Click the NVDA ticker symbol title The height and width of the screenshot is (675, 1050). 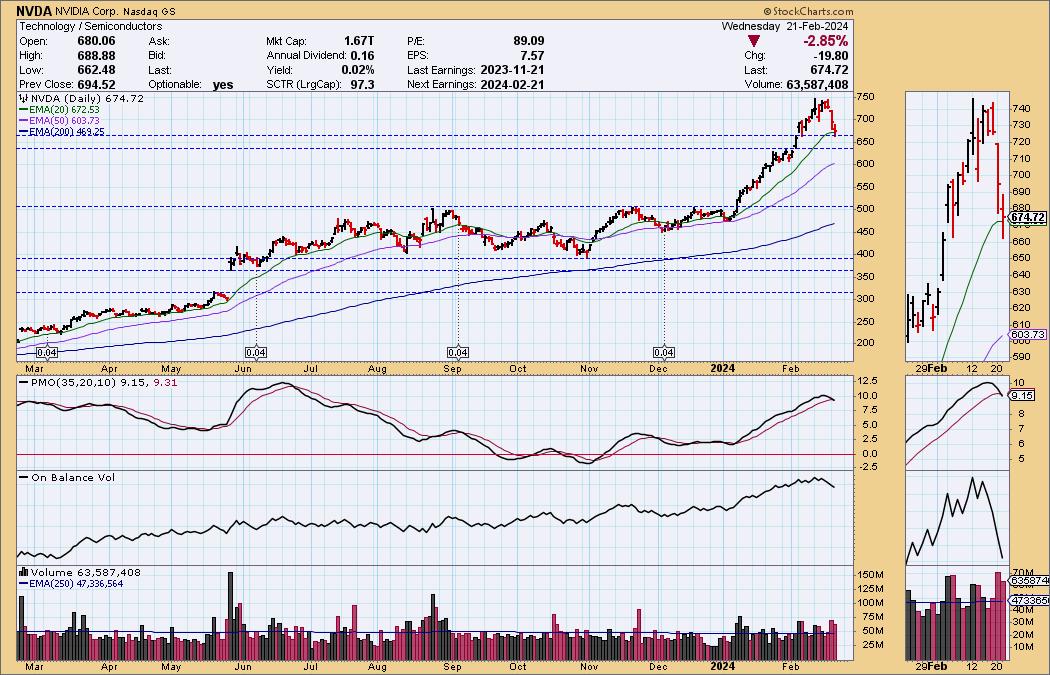(33, 11)
